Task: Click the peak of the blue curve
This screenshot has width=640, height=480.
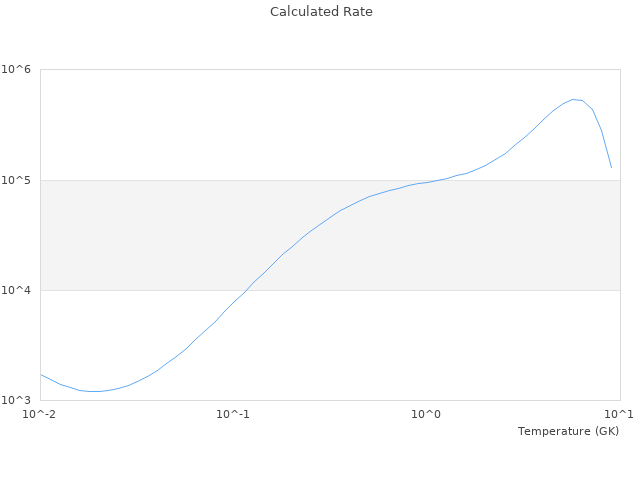Action: (x=574, y=99)
